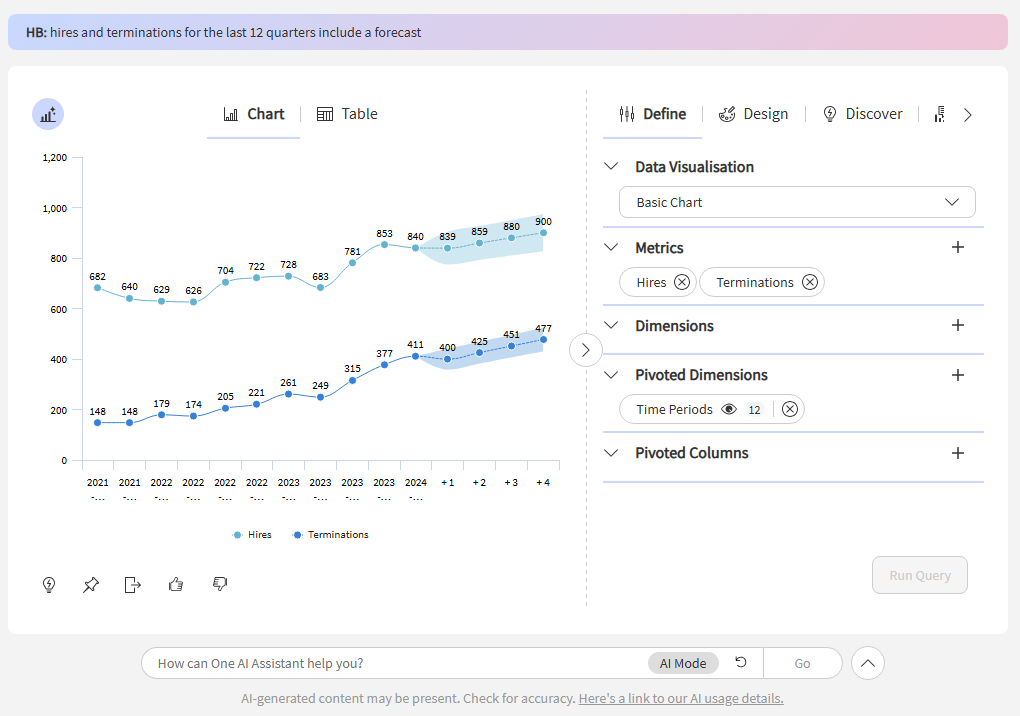Give thumbs down feedback
The width and height of the screenshot is (1020, 716).
coord(220,585)
